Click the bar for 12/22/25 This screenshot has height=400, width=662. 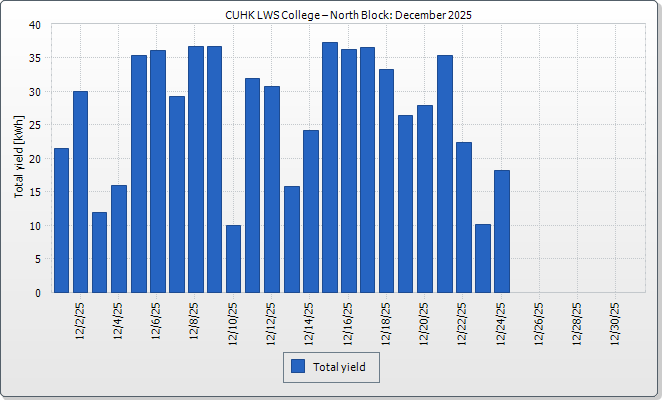(x=463, y=217)
